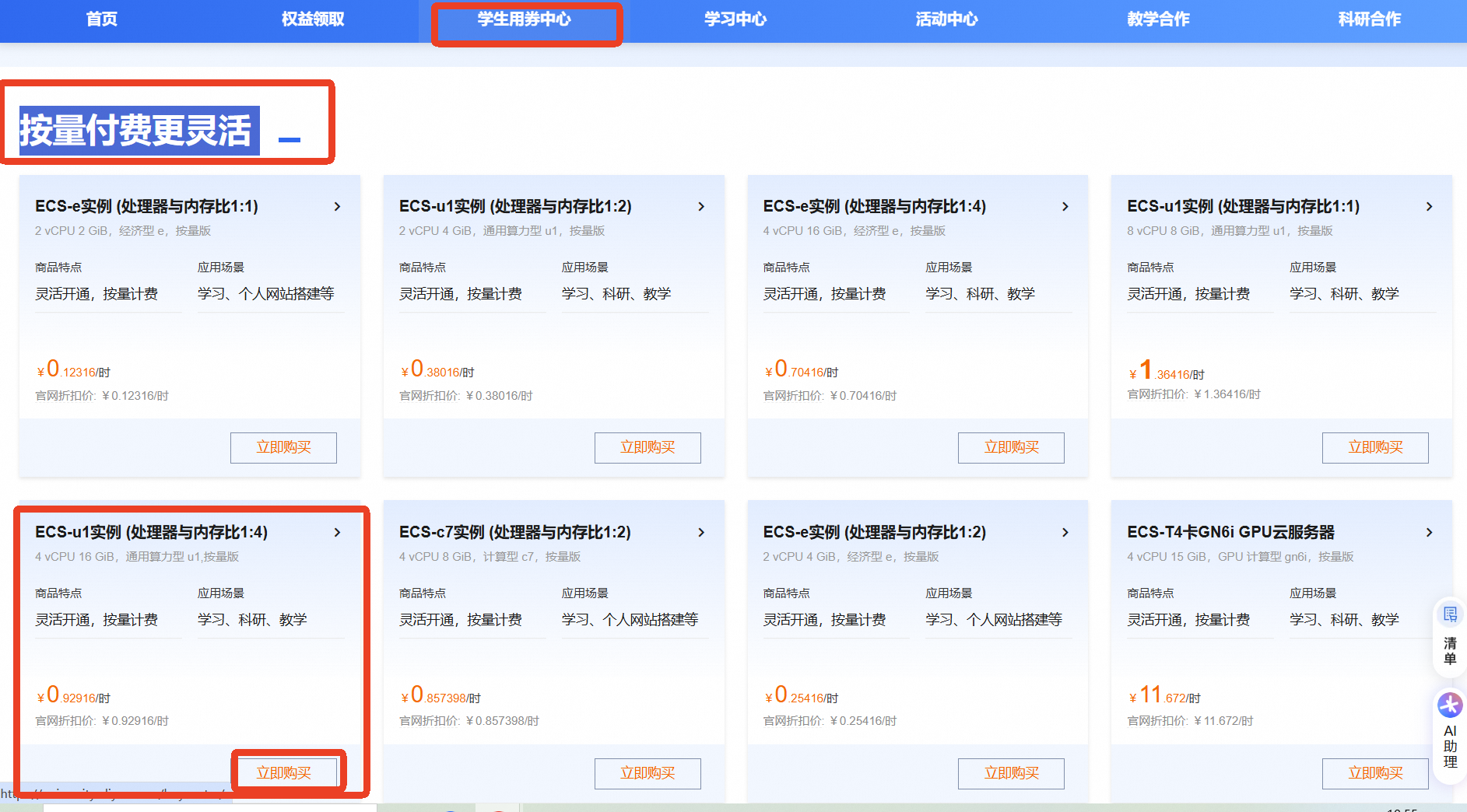The width and height of the screenshot is (1467, 812).
Task: Open the 学习中心 tab
Action: 735,19
